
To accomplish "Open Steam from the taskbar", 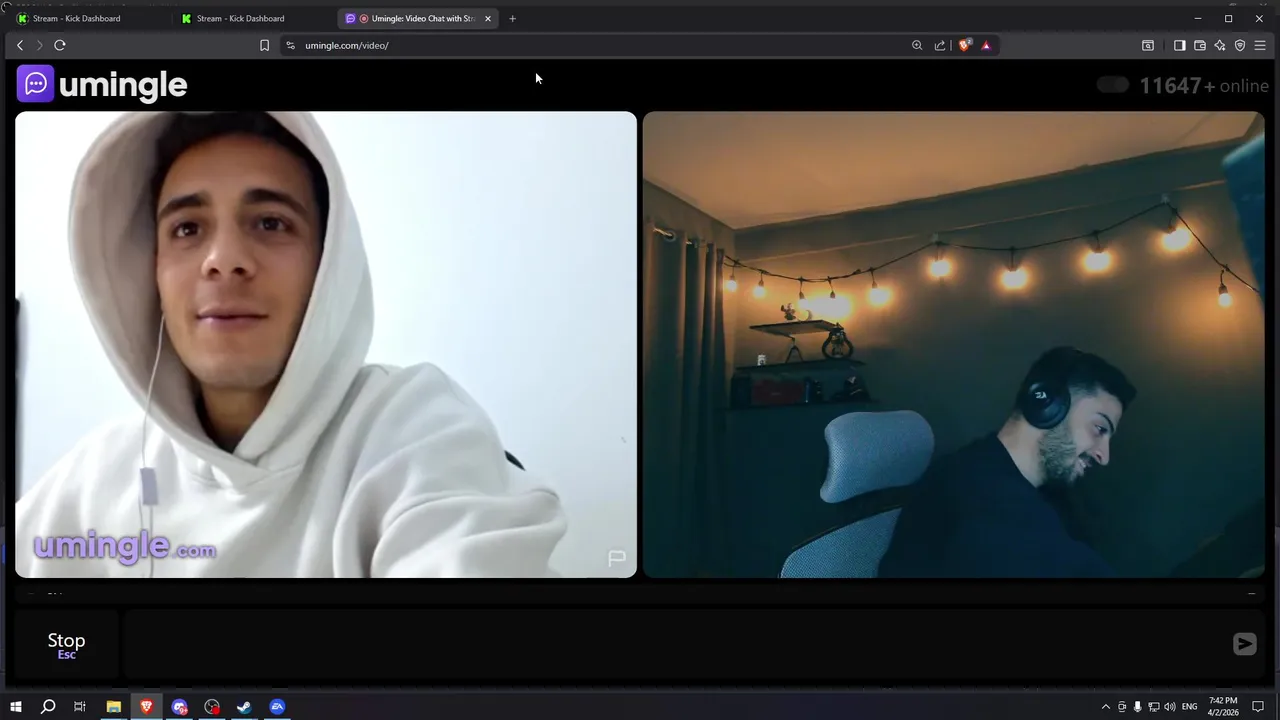I will pyautogui.click(x=244, y=707).
